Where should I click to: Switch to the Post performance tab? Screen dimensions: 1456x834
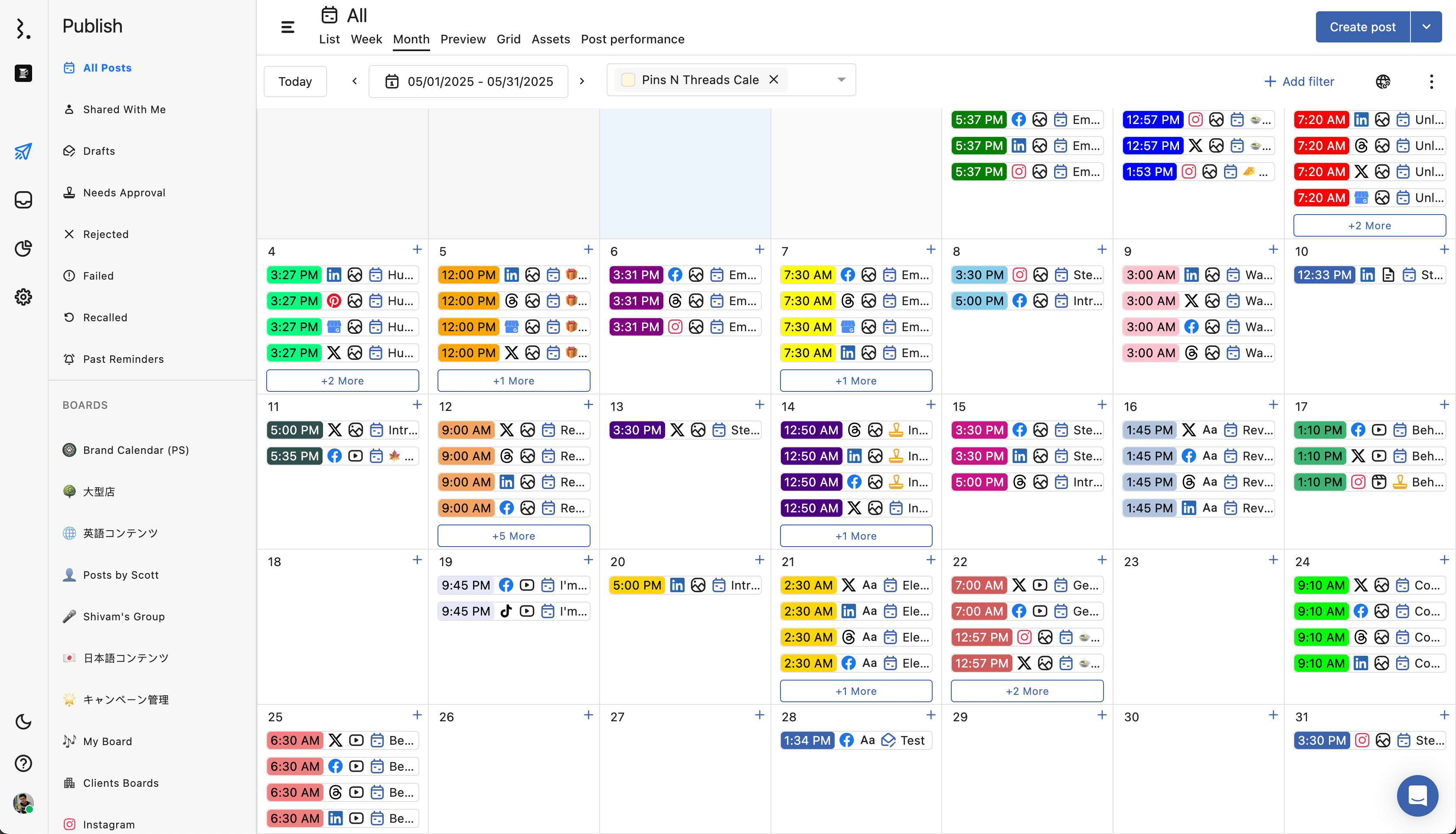click(632, 39)
